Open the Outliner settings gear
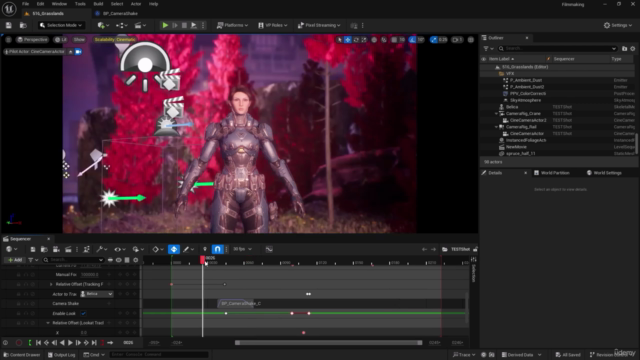640x360 pixels. pyautogui.click(x=633, y=49)
